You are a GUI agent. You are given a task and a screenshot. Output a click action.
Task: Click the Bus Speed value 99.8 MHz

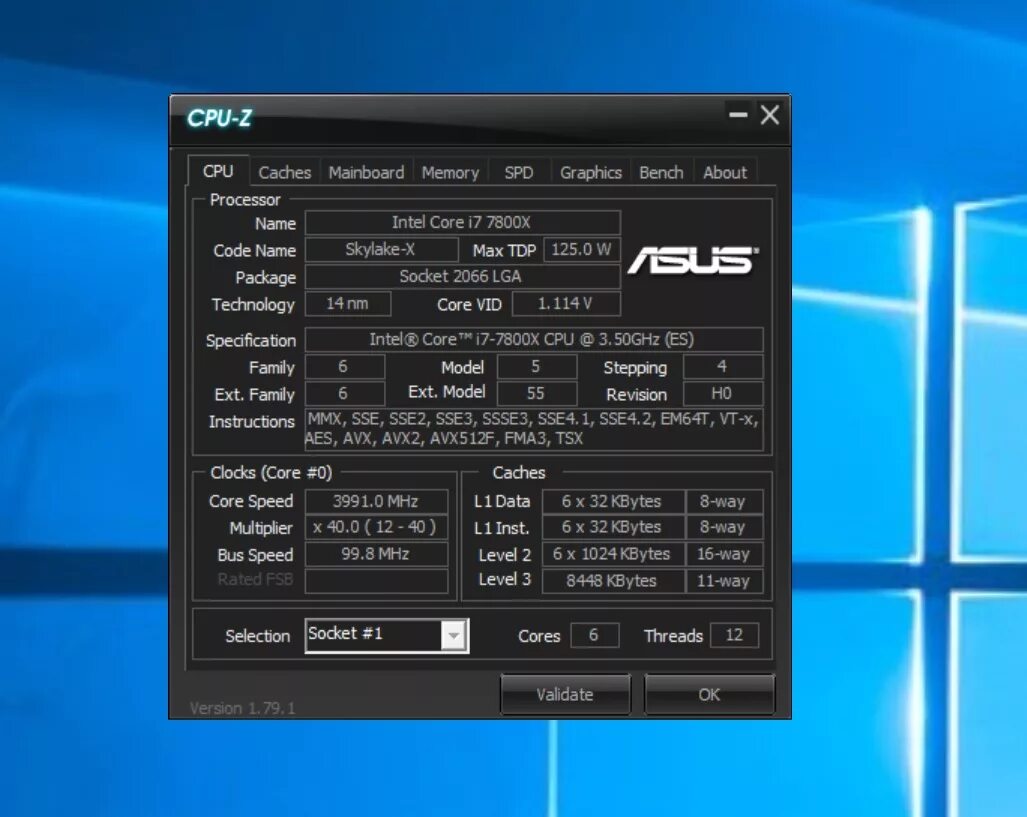coord(377,554)
